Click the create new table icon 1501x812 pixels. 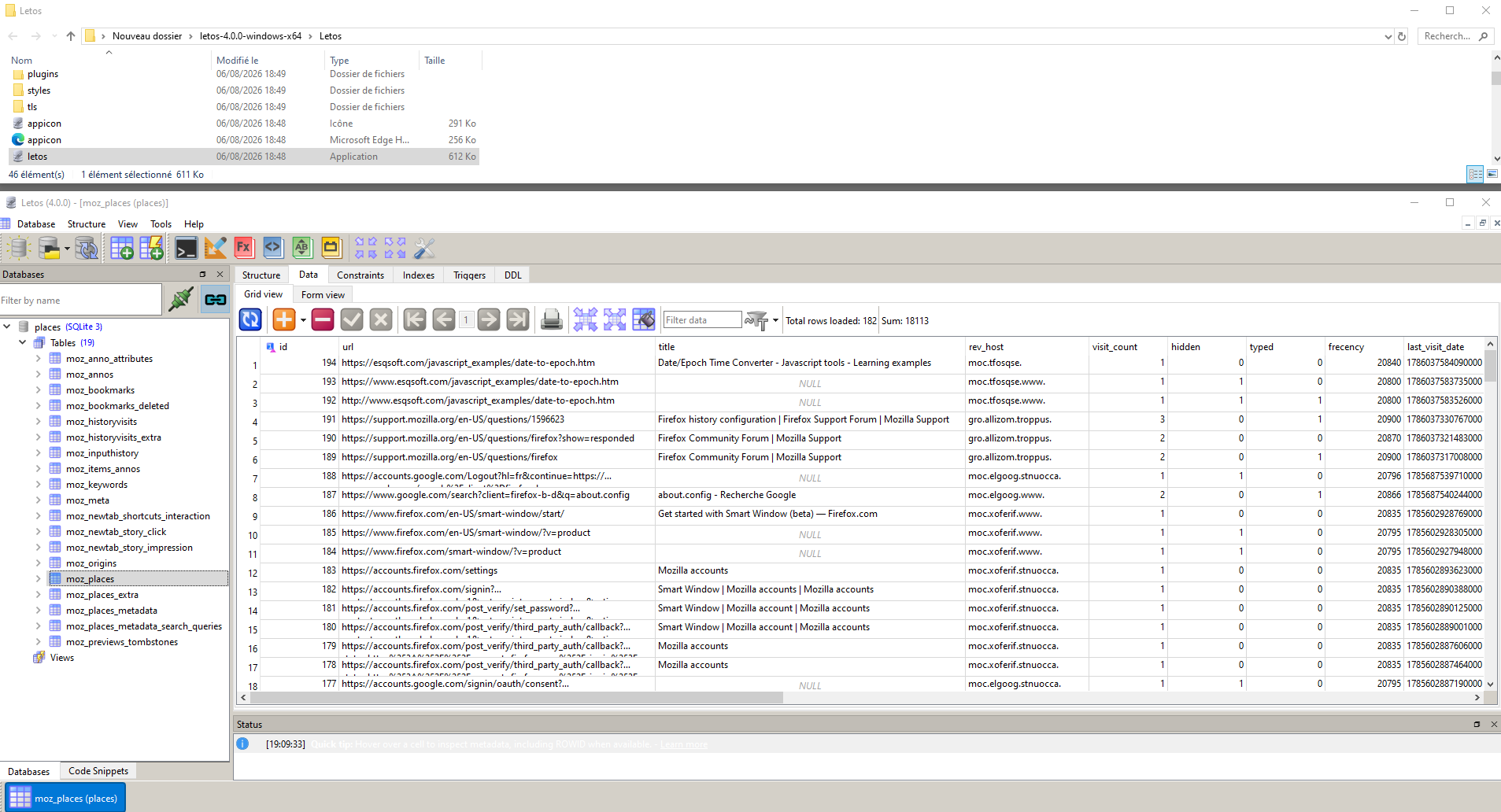[x=122, y=249]
